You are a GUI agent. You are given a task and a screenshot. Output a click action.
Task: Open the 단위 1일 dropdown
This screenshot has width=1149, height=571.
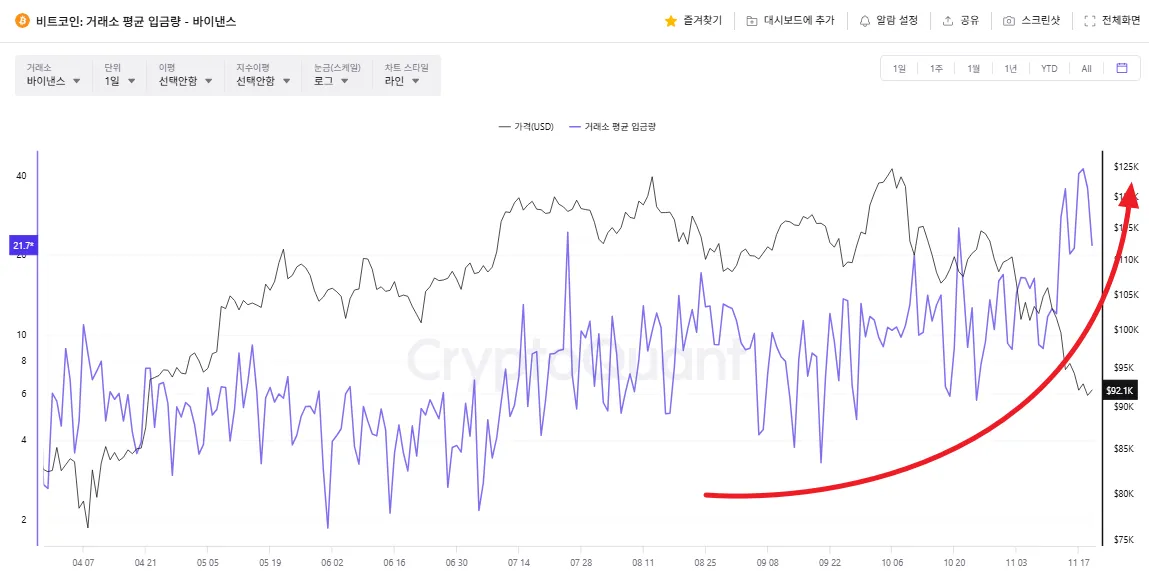point(118,81)
